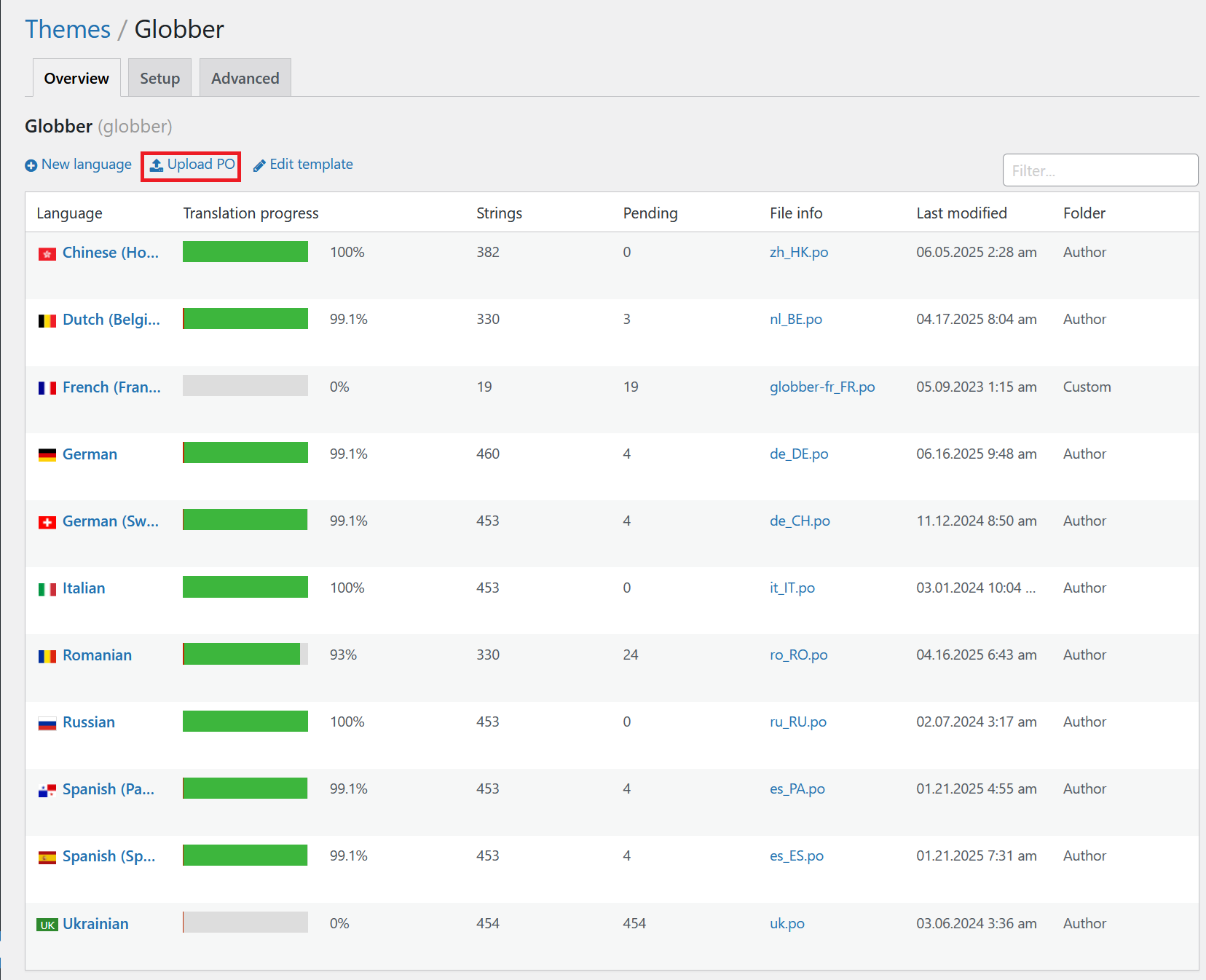Sort by Language column header

click(69, 213)
